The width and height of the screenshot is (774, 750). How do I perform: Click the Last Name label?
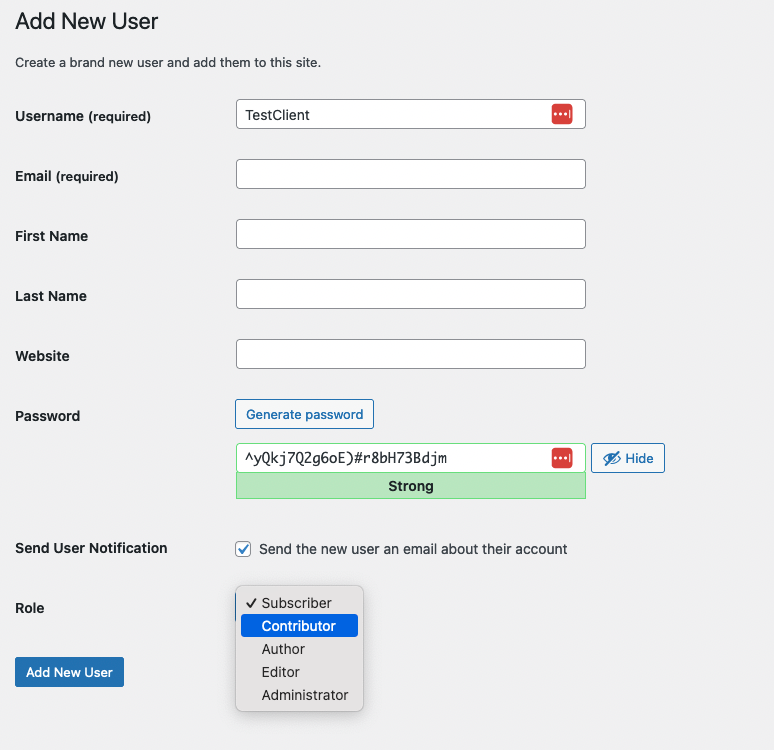click(x=51, y=296)
